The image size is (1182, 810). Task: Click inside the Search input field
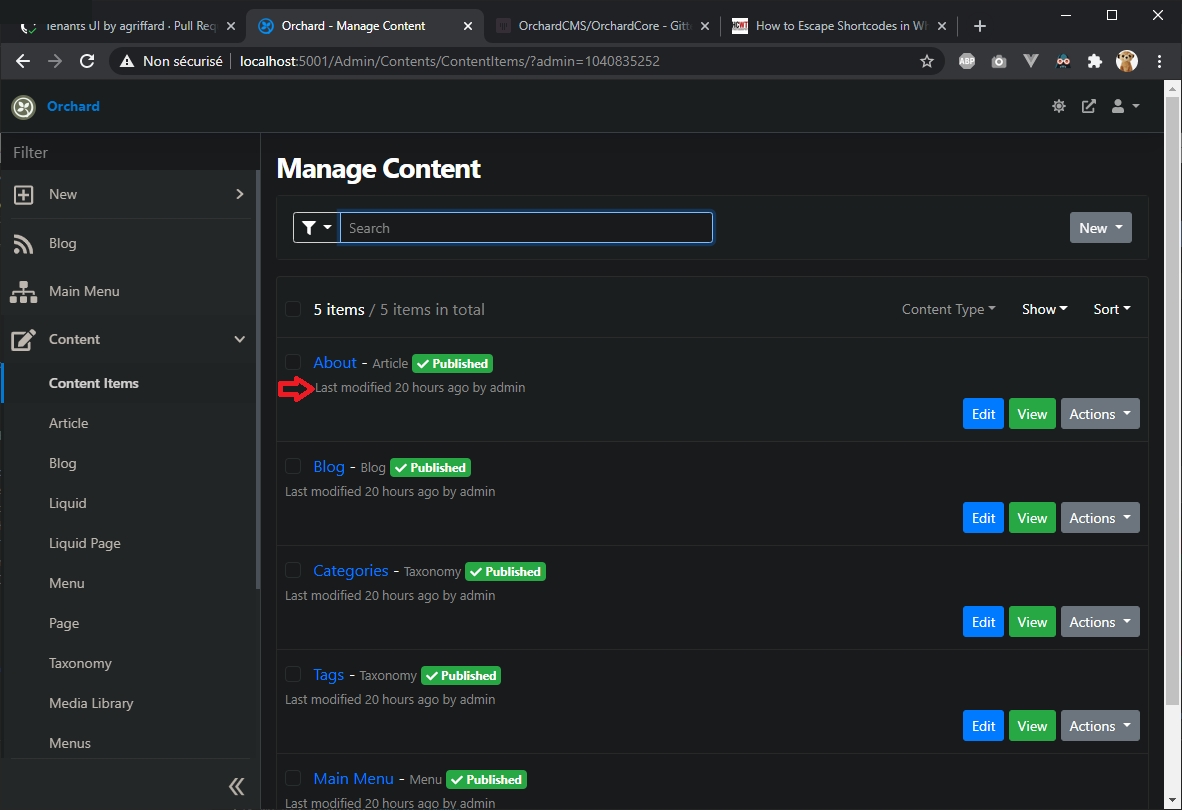(x=527, y=227)
